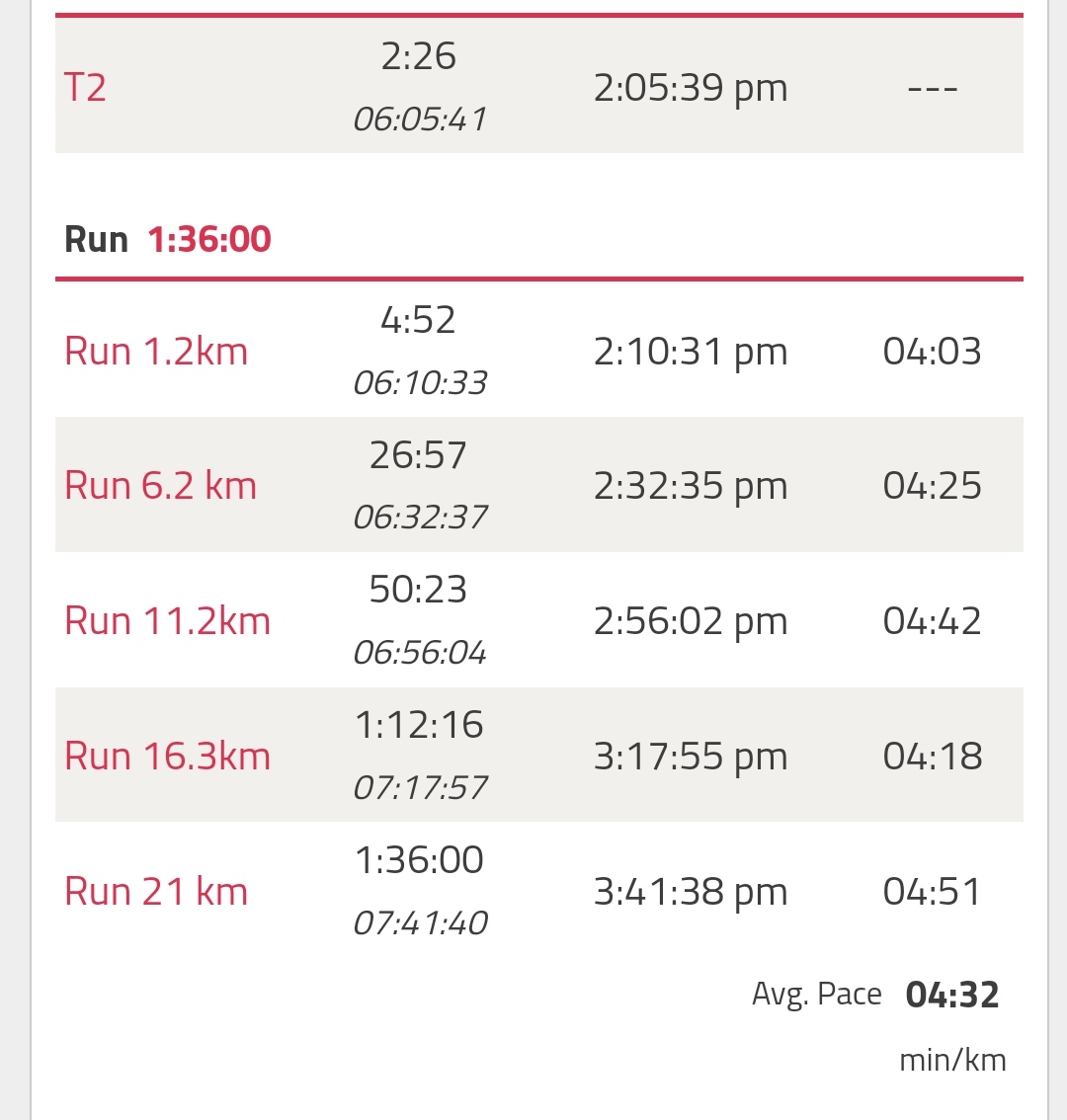This screenshot has width=1067, height=1120.
Task: Select the Run 11.2km split
Action: click(167, 620)
